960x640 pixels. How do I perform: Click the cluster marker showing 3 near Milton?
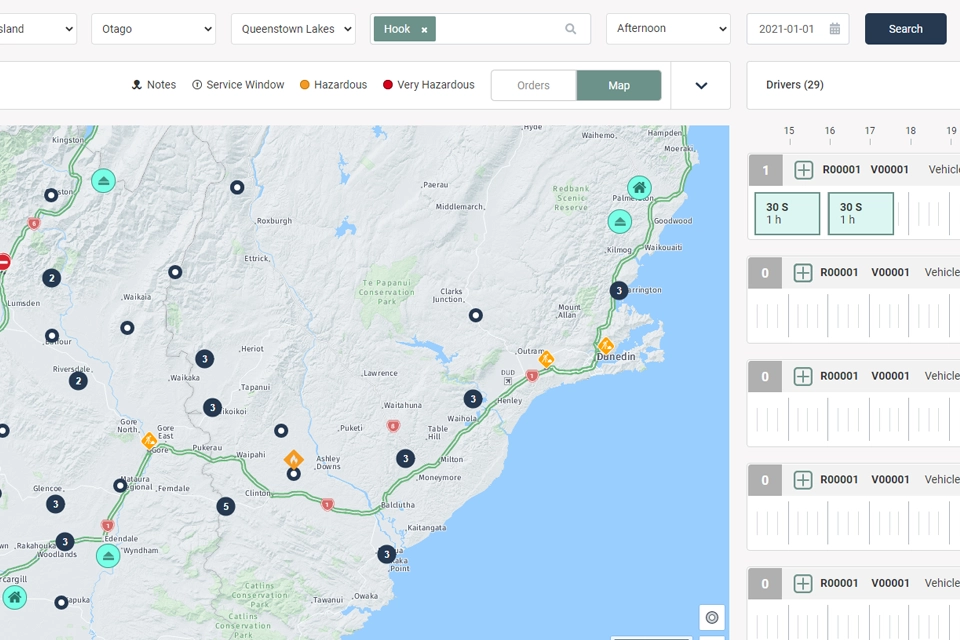coord(405,458)
